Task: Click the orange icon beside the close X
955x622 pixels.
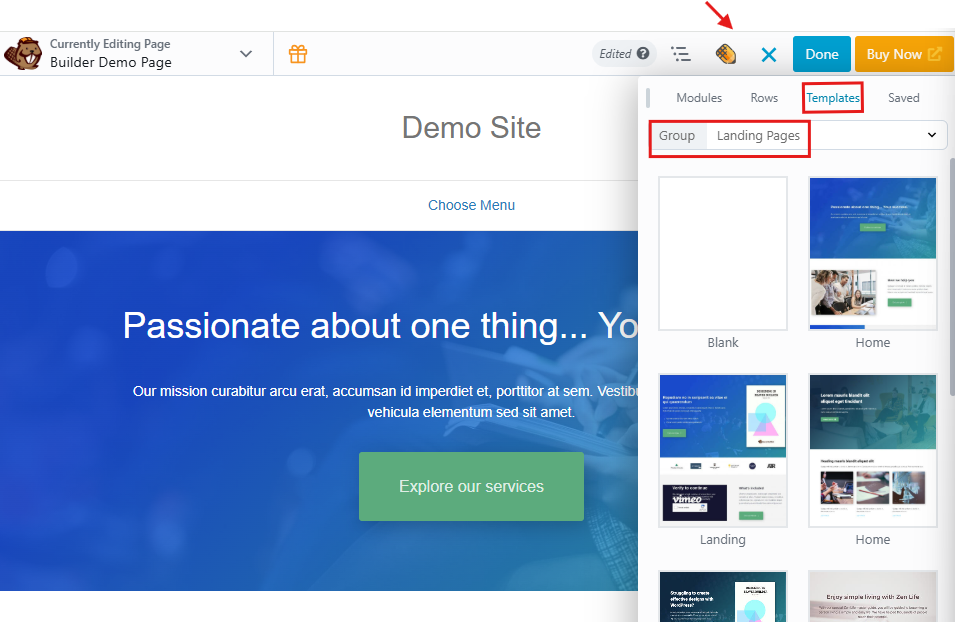Action: click(x=726, y=54)
